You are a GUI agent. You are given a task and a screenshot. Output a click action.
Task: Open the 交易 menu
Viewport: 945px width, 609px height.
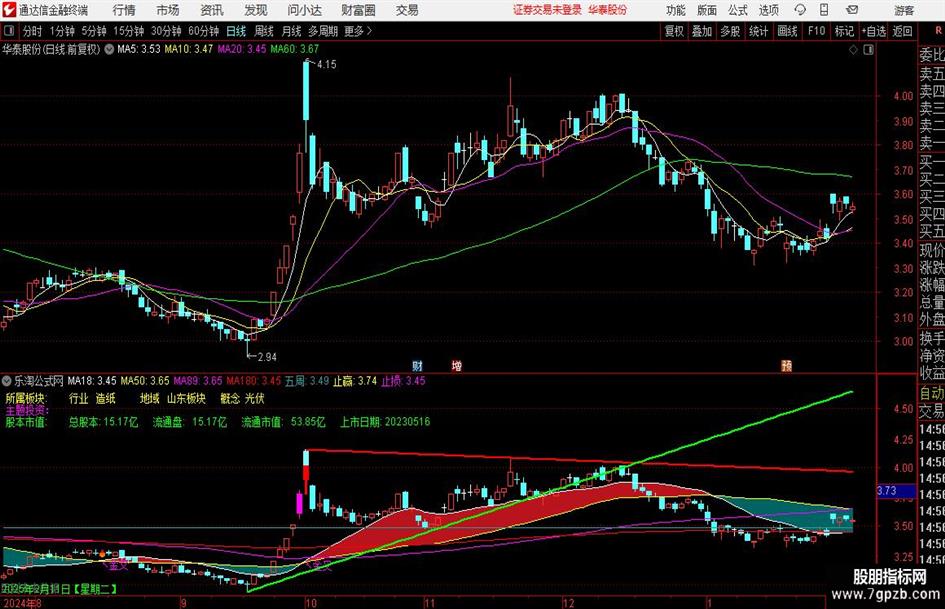pos(407,10)
